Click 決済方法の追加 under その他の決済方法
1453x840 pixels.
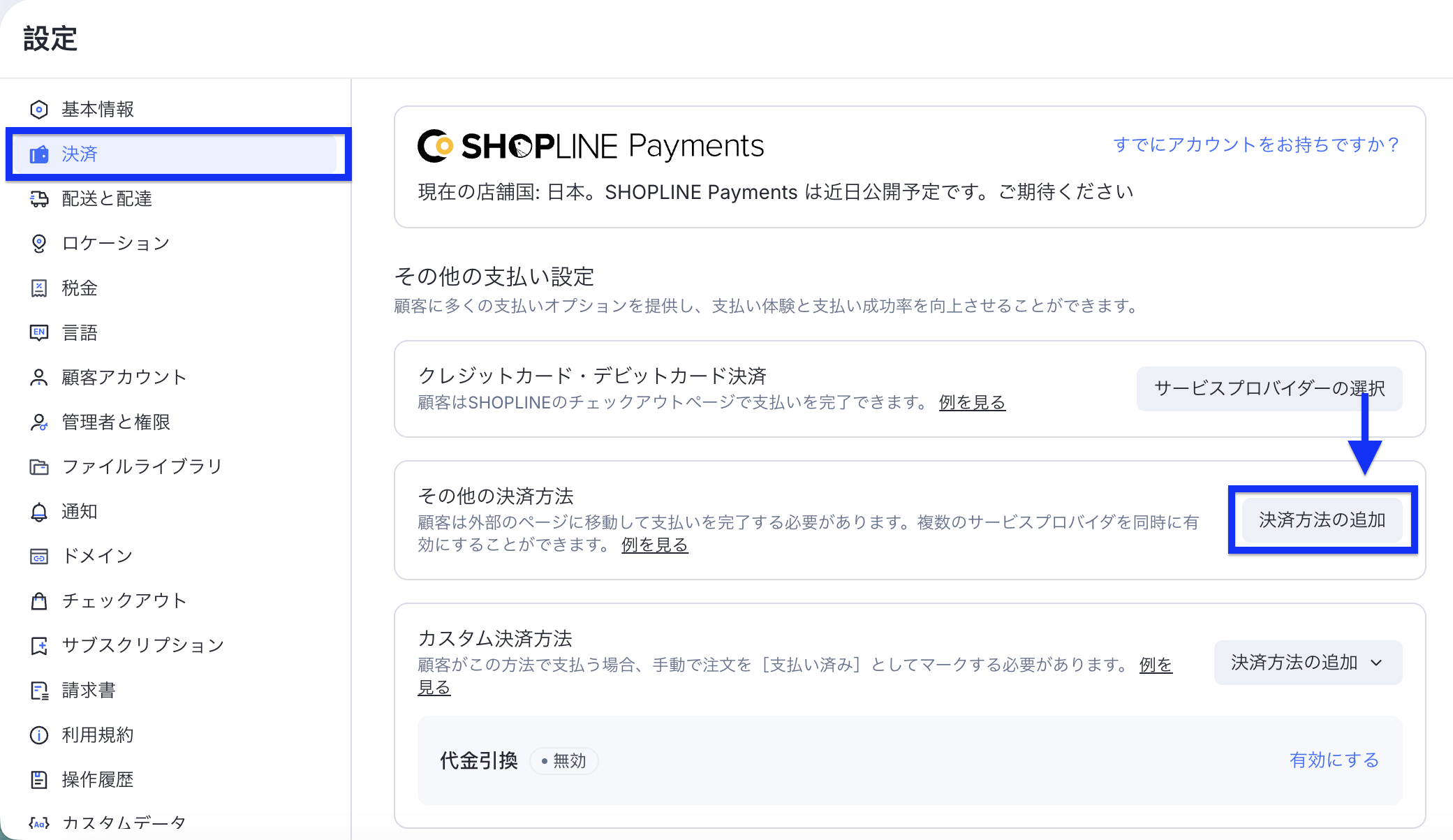pyautogui.click(x=1322, y=520)
